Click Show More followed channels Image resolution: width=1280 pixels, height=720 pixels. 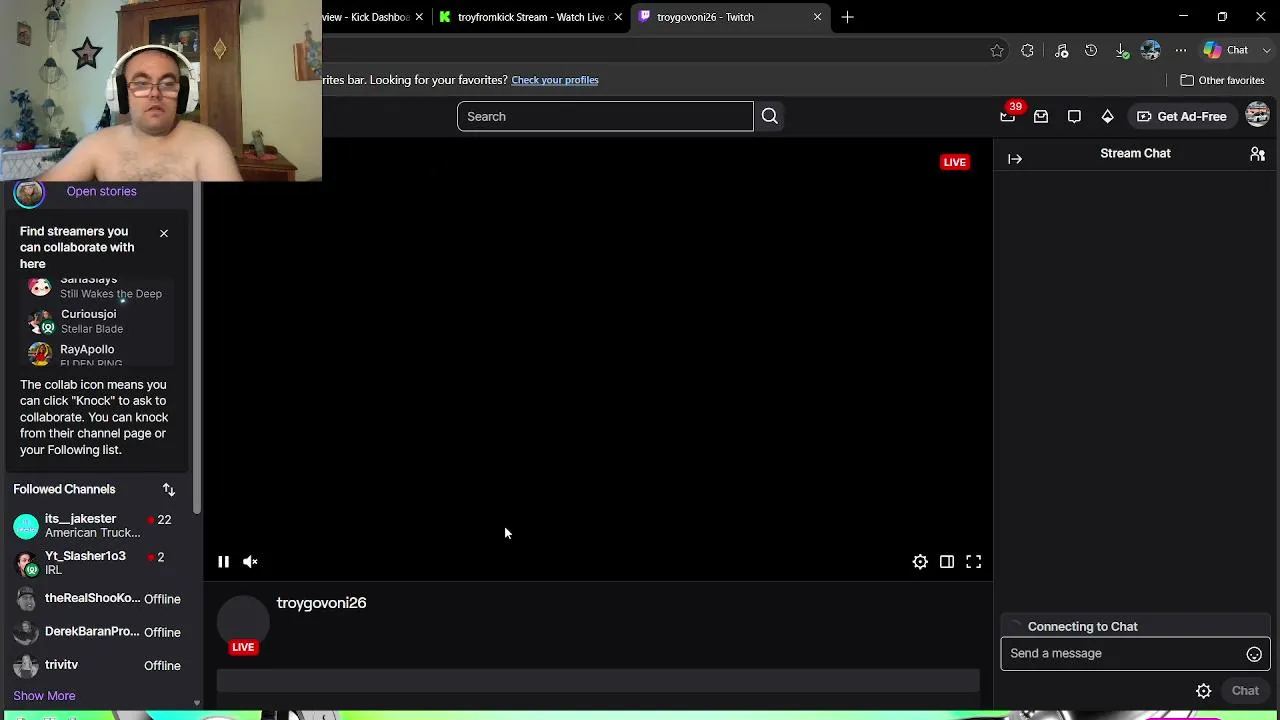(x=44, y=696)
